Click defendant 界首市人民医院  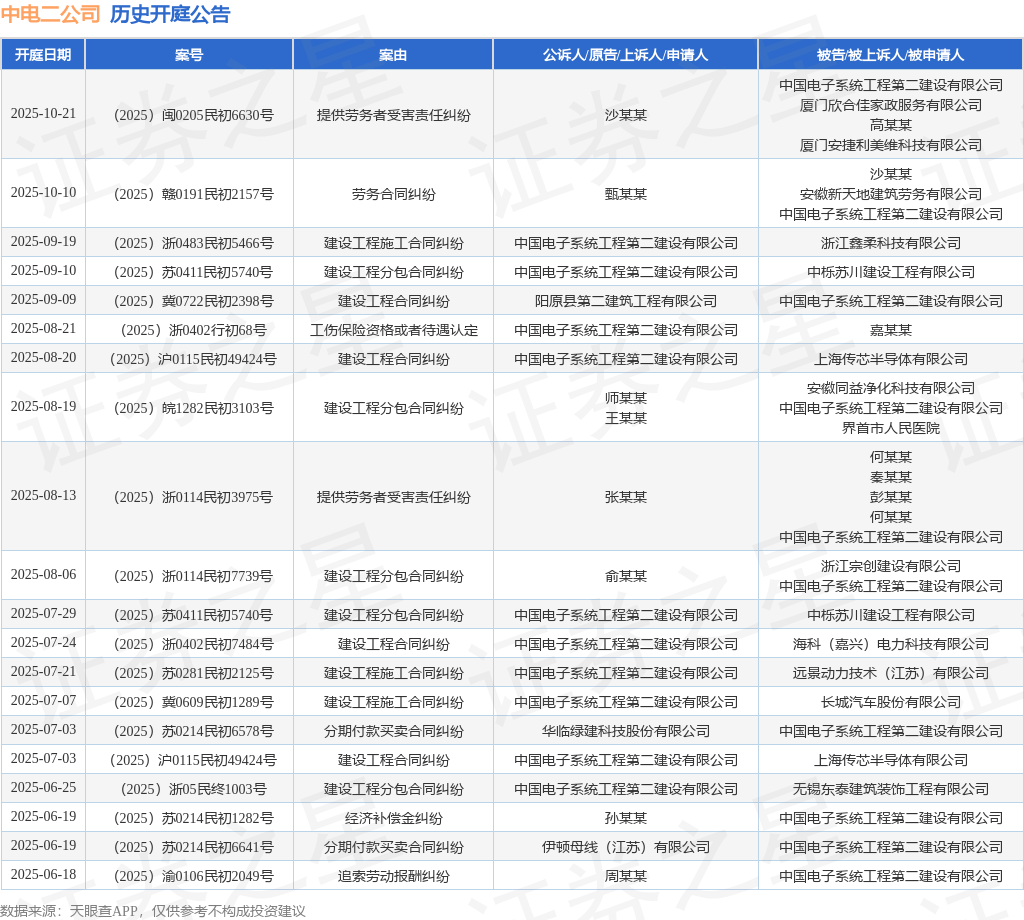891,428
